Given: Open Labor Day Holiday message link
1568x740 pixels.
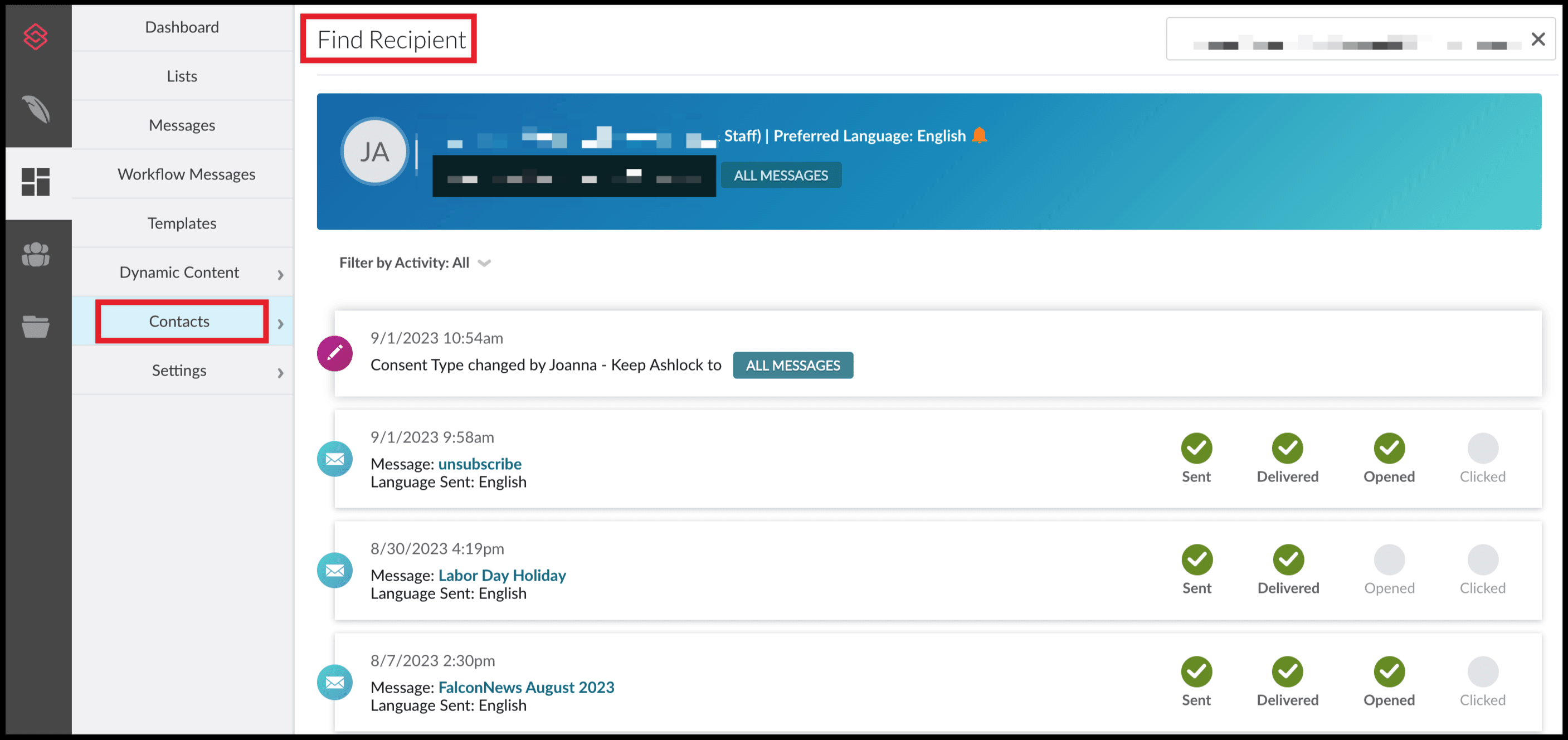Looking at the screenshot, I should (502, 575).
